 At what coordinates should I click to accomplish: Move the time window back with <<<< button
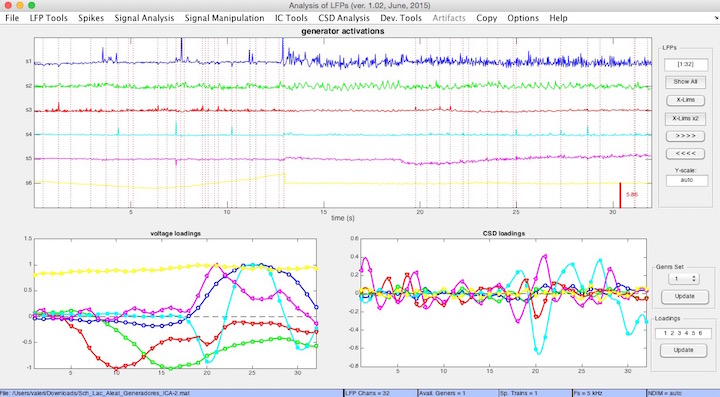pos(686,154)
